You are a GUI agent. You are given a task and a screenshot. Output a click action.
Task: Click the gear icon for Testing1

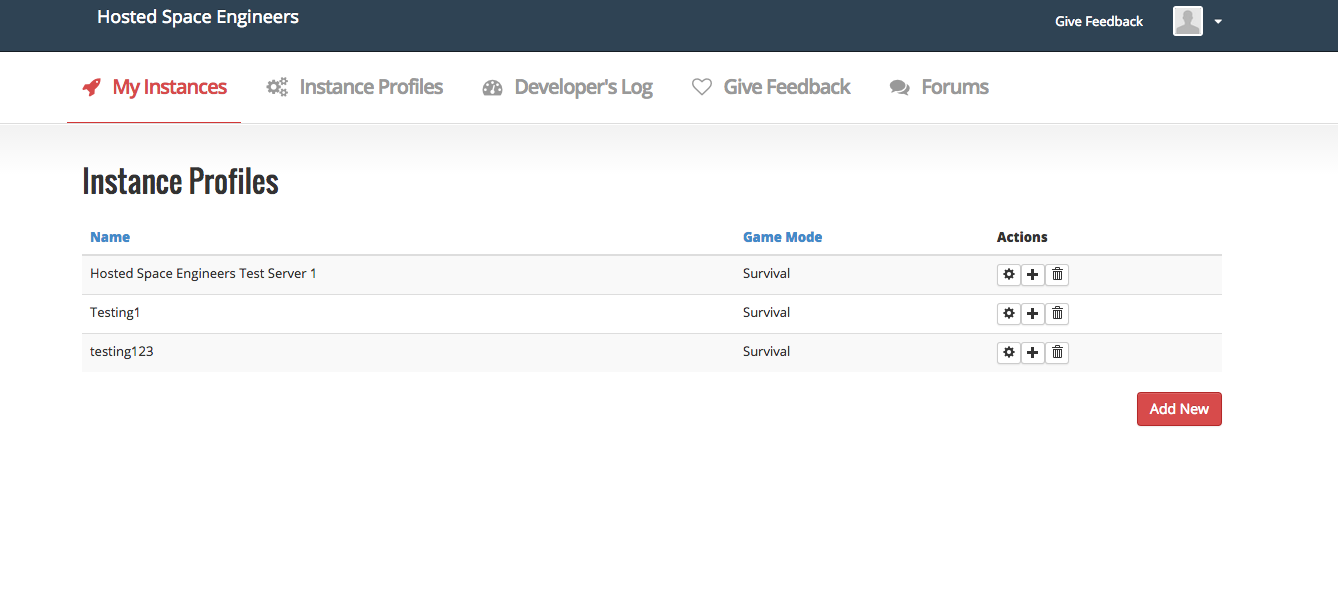pos(1009,314)
